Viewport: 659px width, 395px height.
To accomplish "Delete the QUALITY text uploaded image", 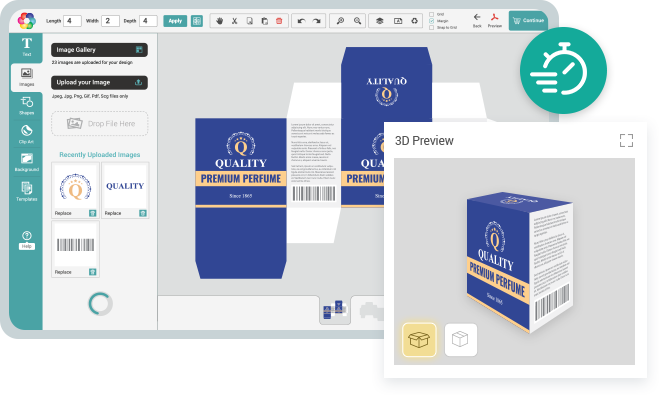I will point(143,213).
